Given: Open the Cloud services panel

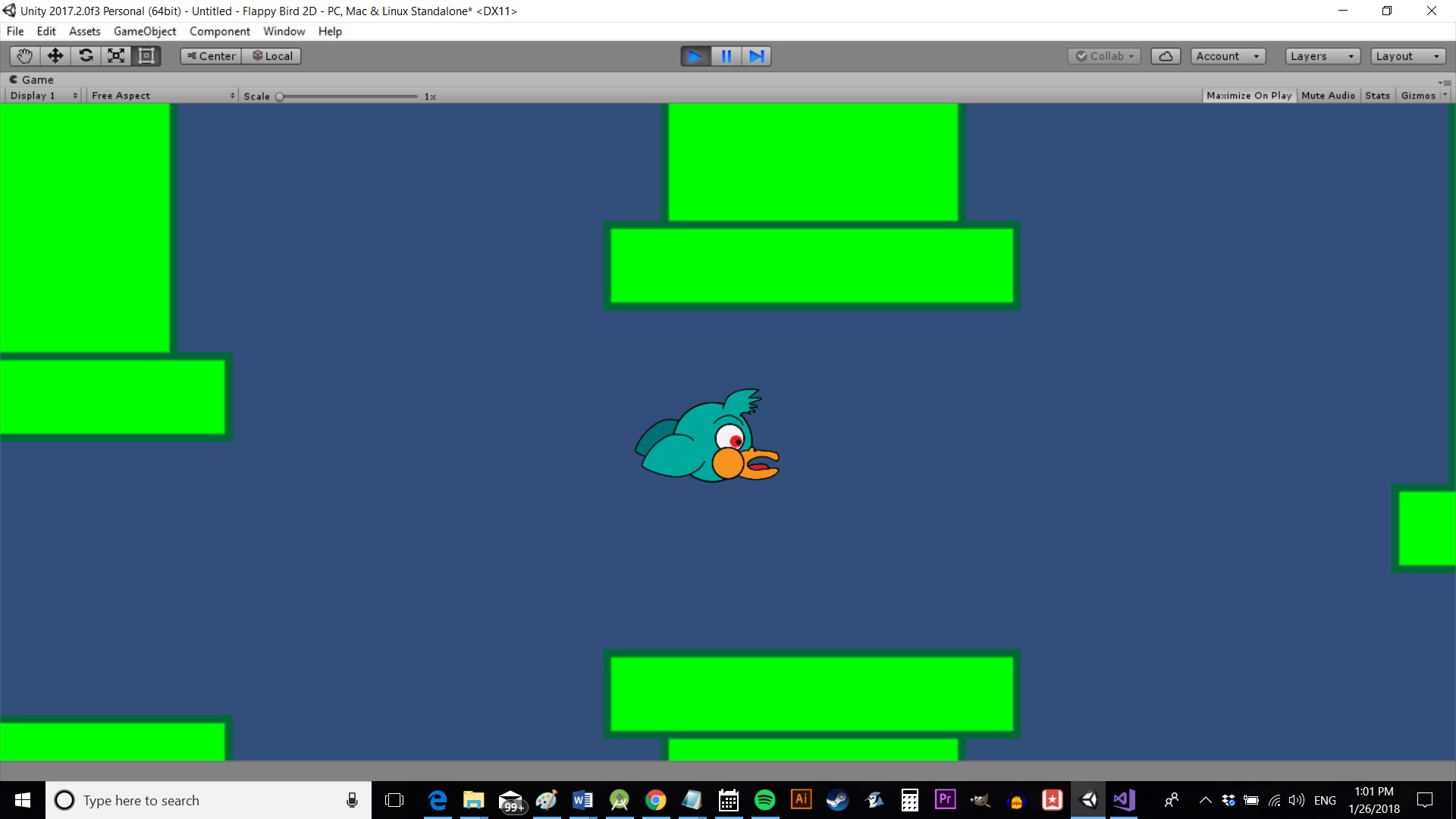Looking at the screenshot, I should 1166,56.
